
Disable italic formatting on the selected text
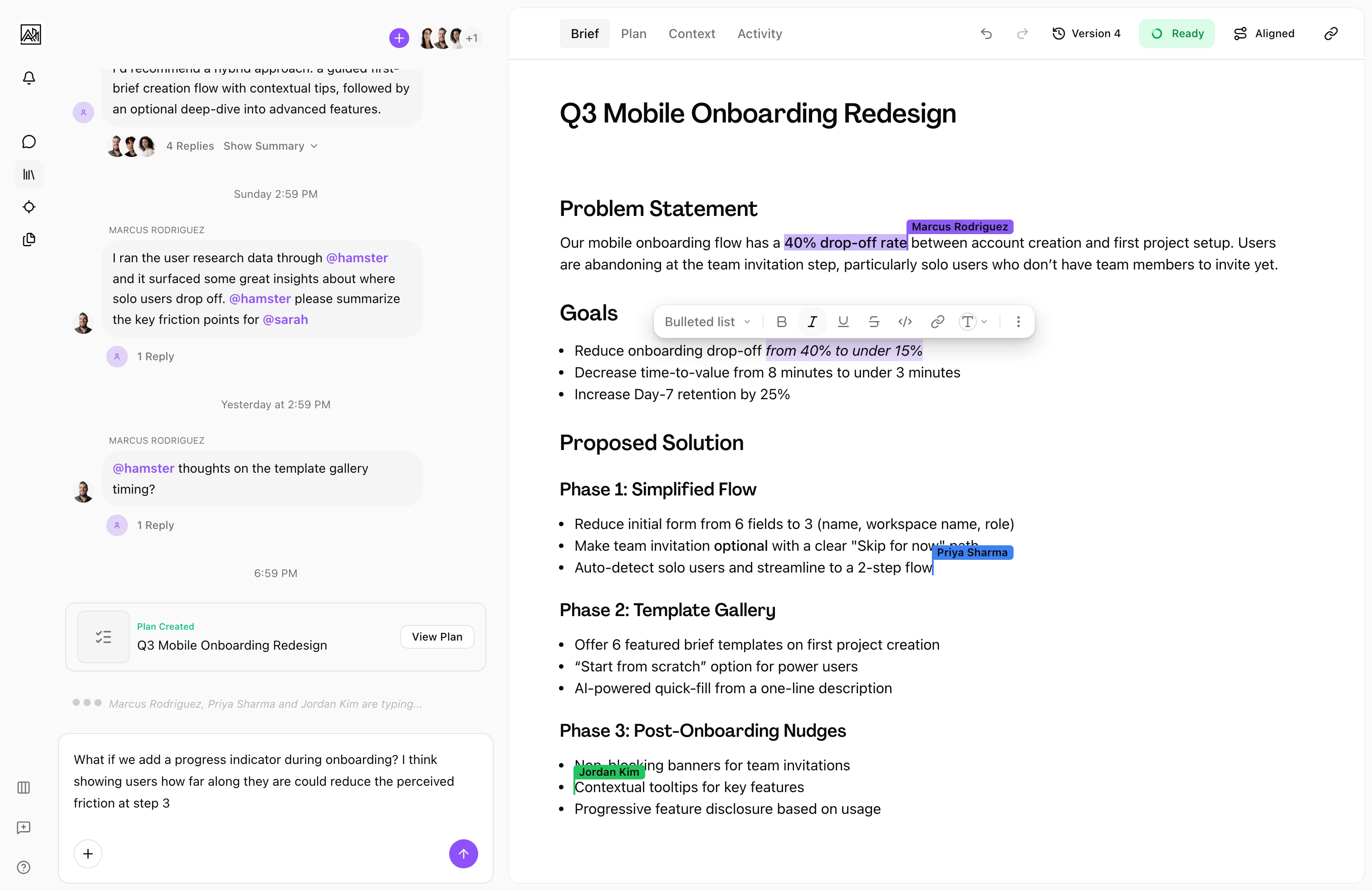coord(812,322)
